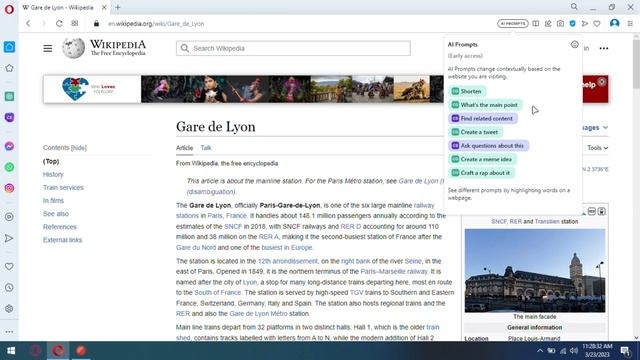Open the ChatGPT sidebar panel

click(x=9, y=96)
